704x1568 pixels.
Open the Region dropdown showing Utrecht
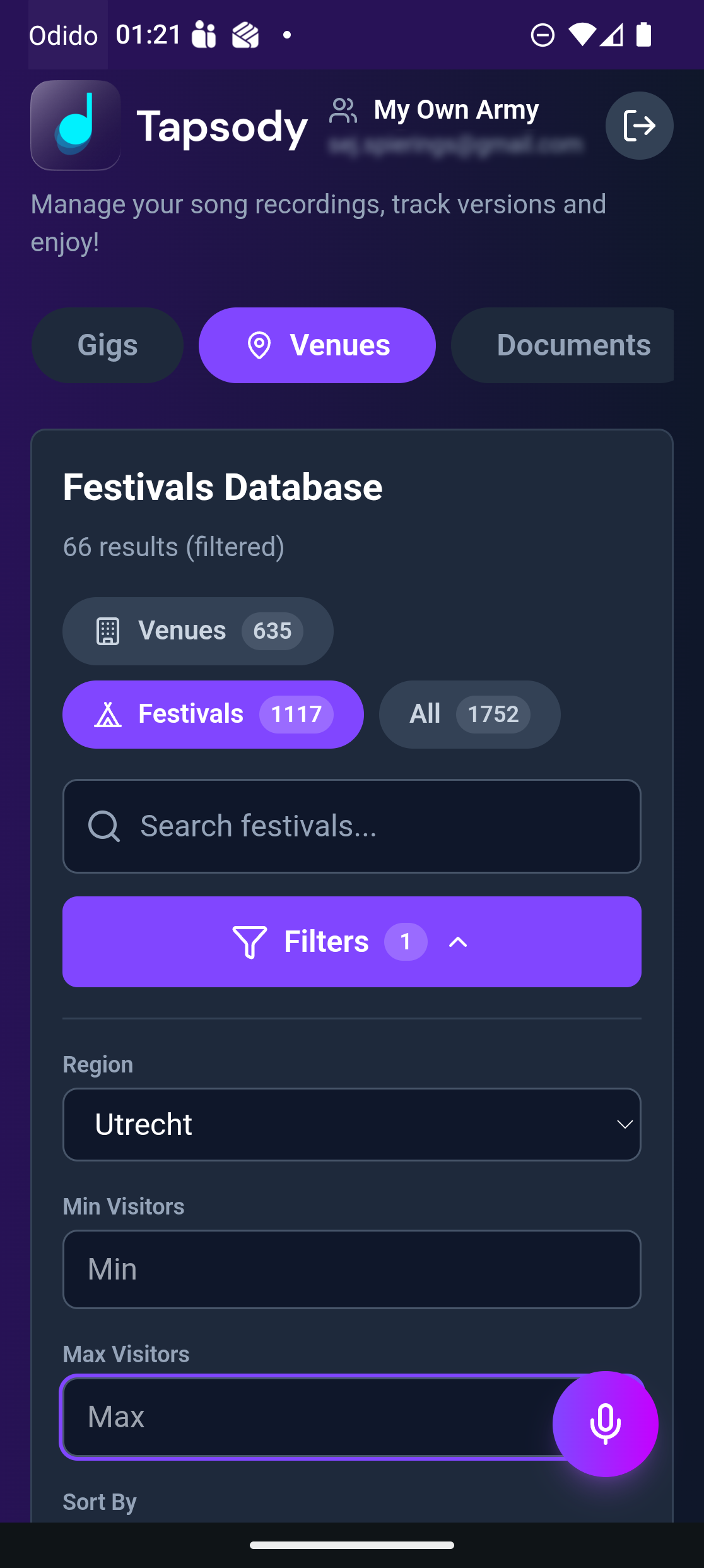point(351,1124)
